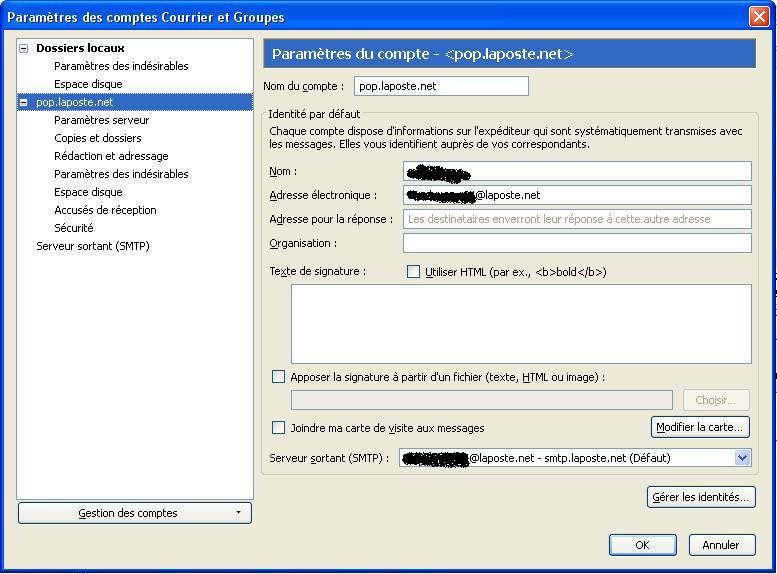This screenshot has height=574, width=777.
Task: Open Accusés de réception settings
Action: [x=105, y=210]
